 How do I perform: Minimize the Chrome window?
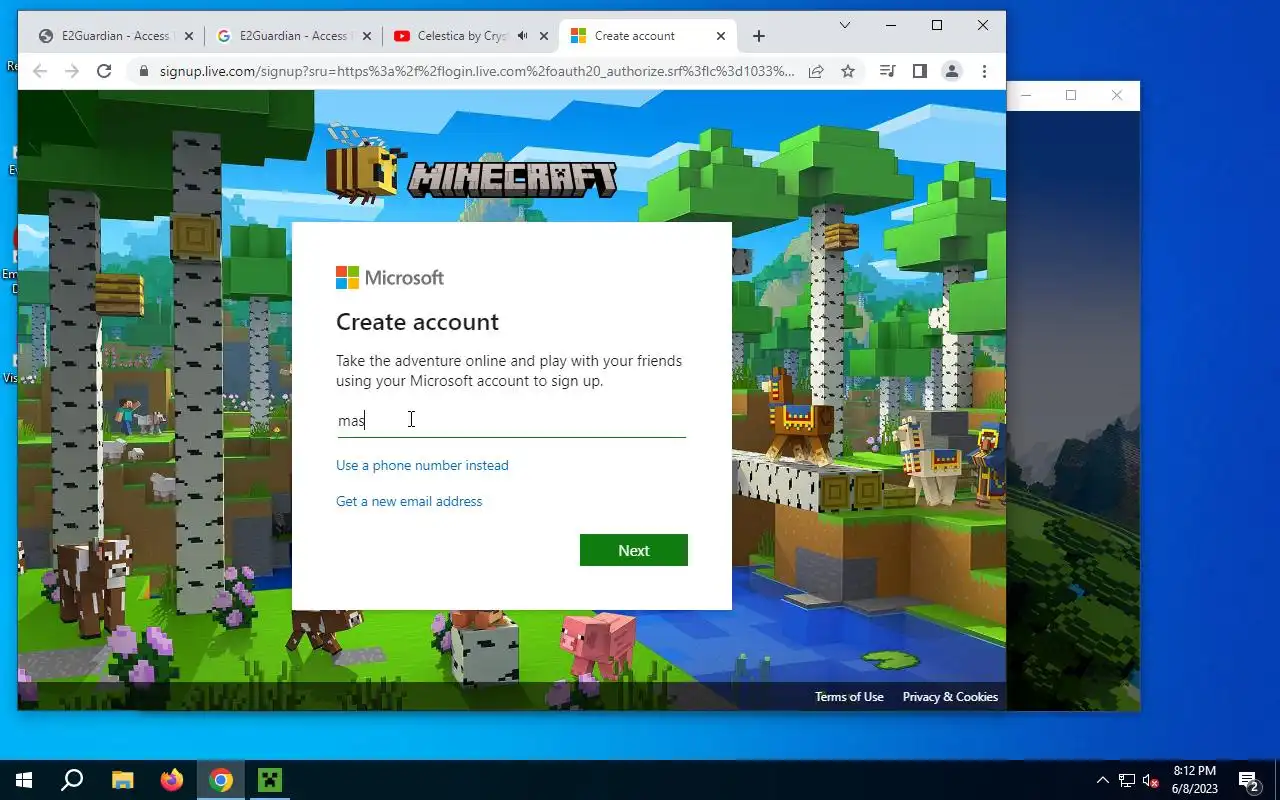pos(891,25)
